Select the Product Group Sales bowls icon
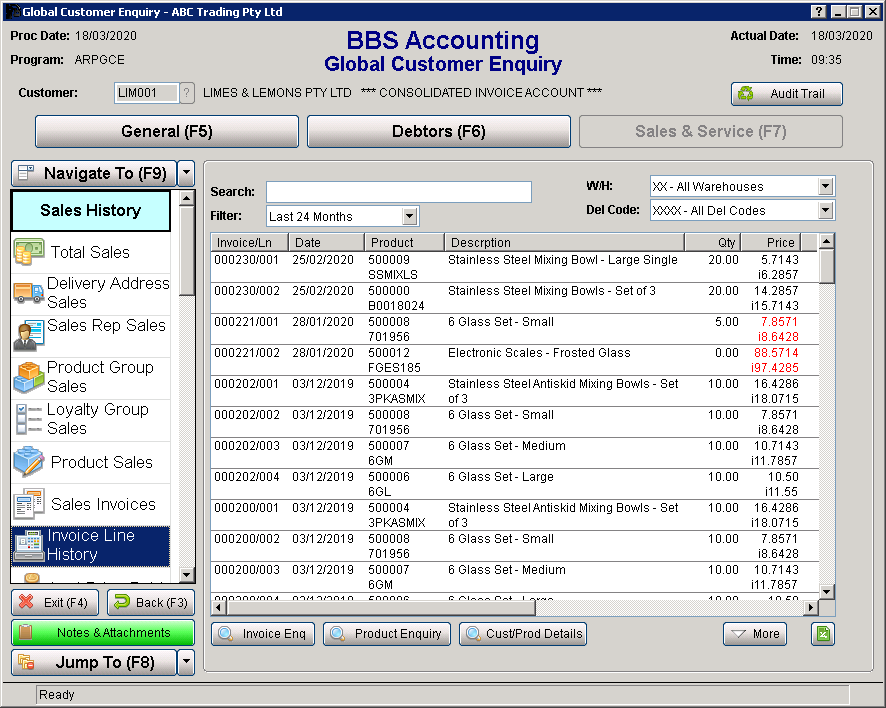Viewport: 886px width, 708px height. 30,377
